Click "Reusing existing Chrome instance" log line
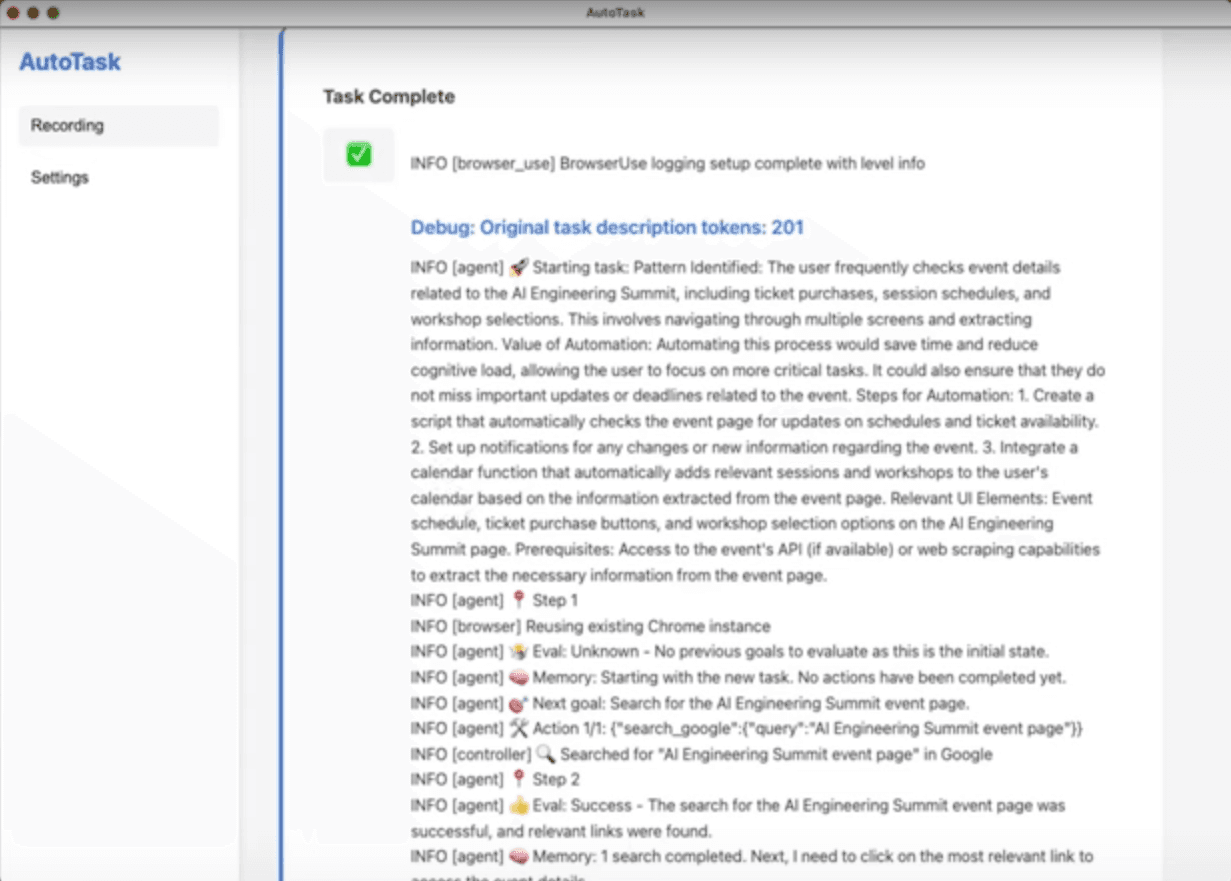This screenshot has width=1231, height=881. [591, 627]
